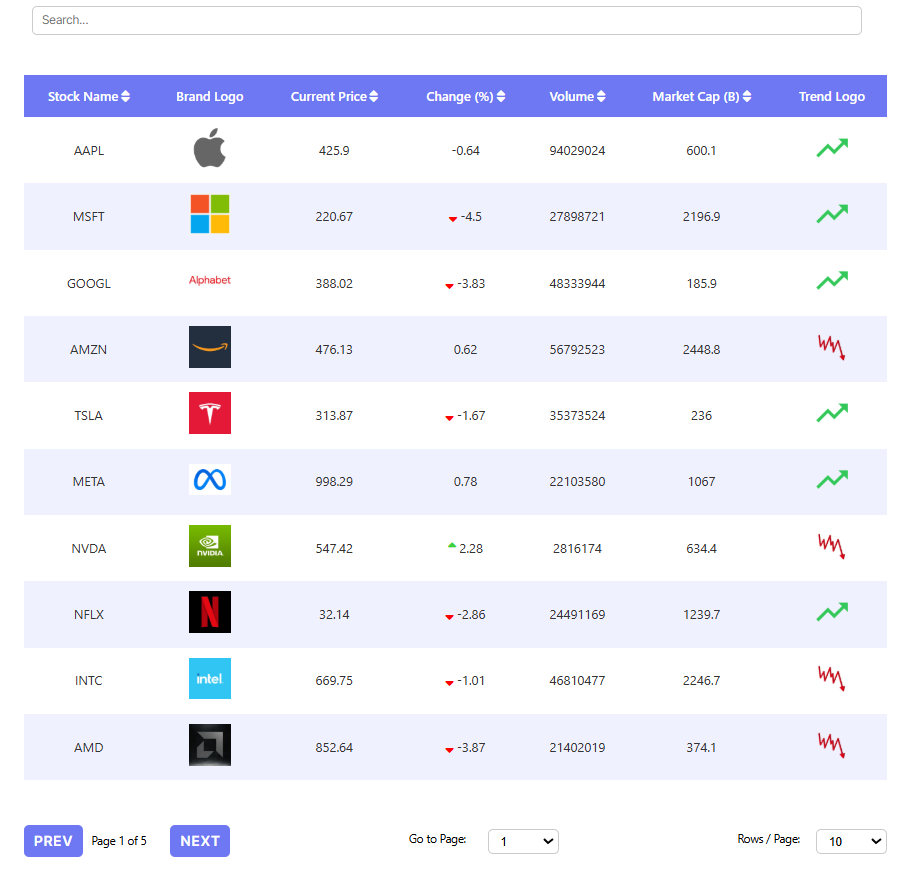
Task: Click the downward trend icon for AMZN
Action: point(832,347)
